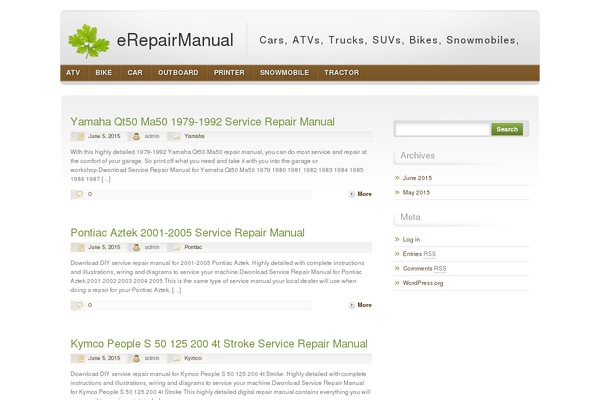Open the TRACTOR menu item
600x400 pixels.
[x=342, y=73]
